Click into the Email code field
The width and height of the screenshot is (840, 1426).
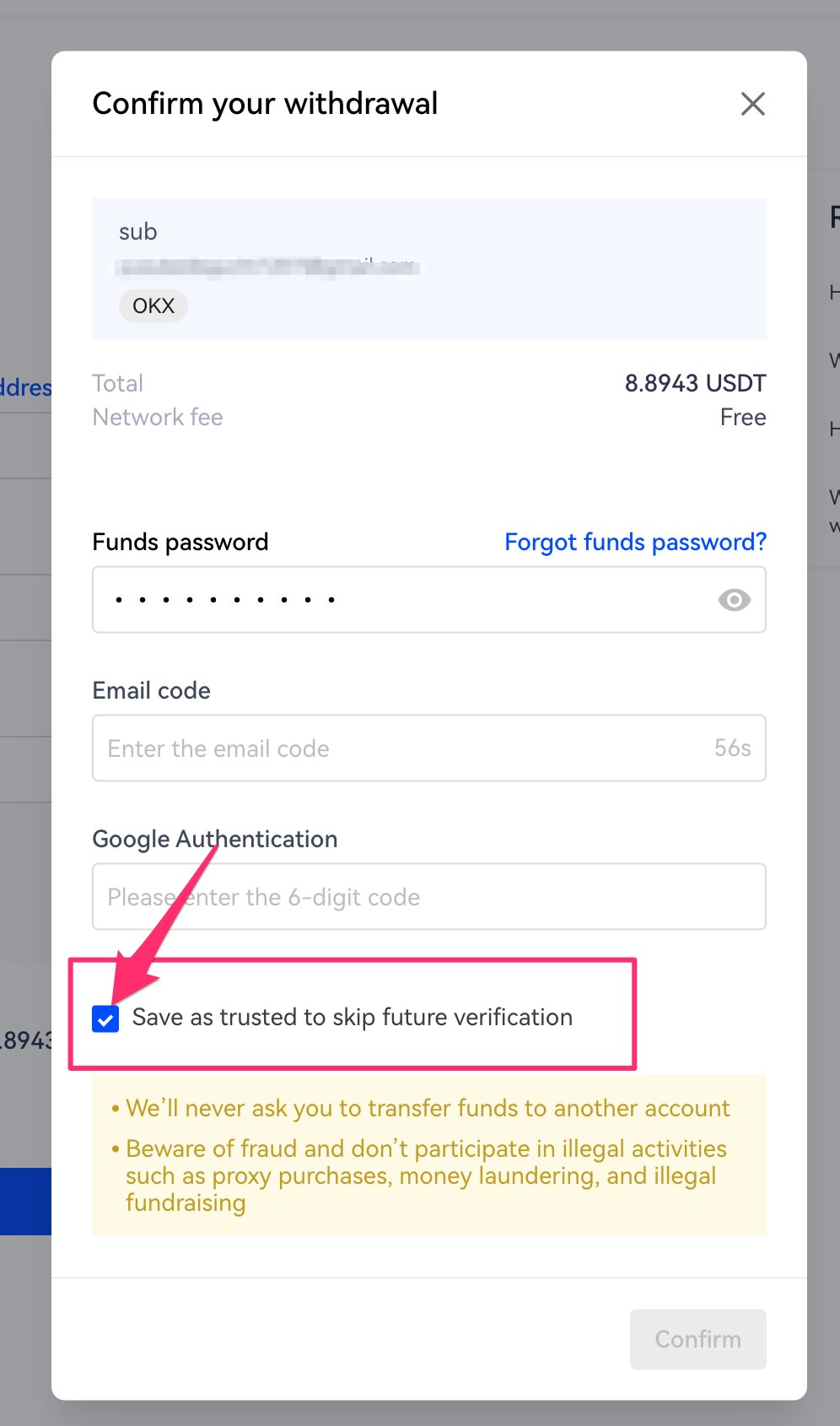coord(396,748)
